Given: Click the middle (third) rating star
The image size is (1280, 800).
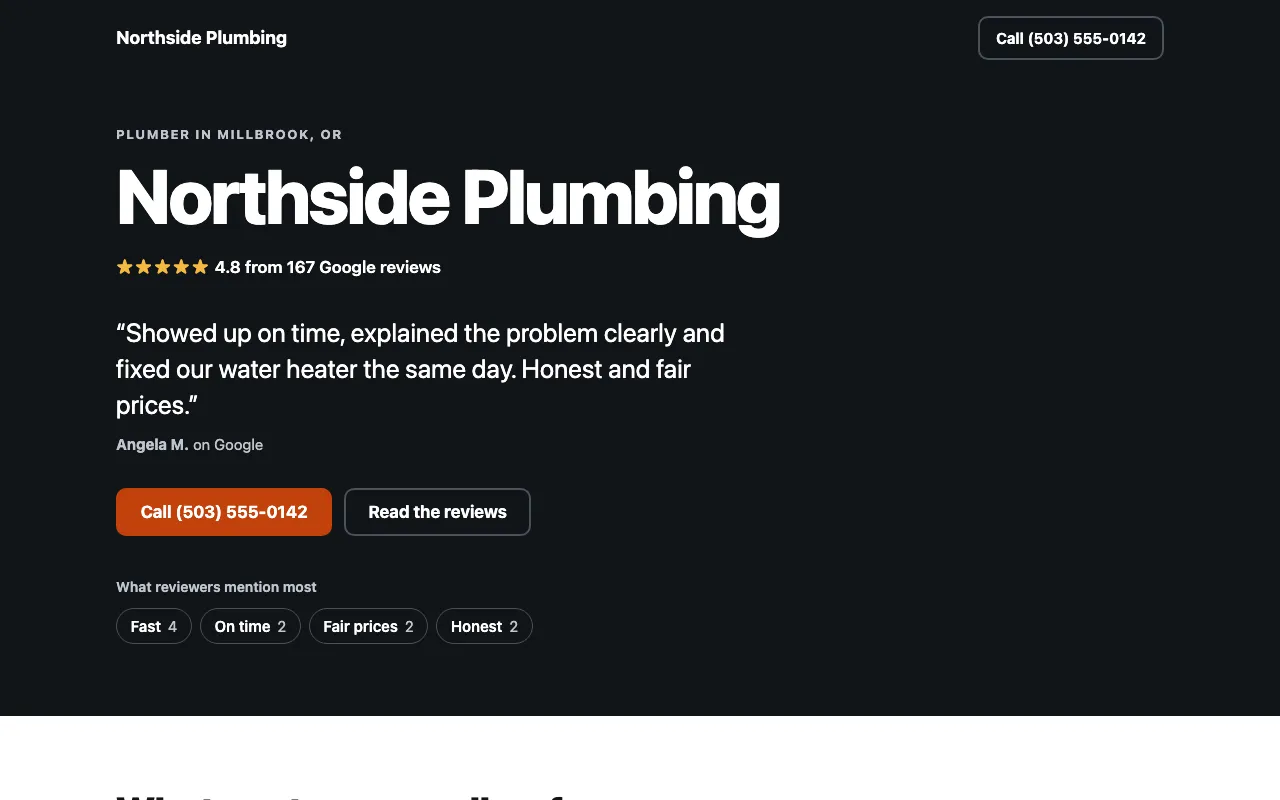Looking at the screenshot, I should coord(163,267).
